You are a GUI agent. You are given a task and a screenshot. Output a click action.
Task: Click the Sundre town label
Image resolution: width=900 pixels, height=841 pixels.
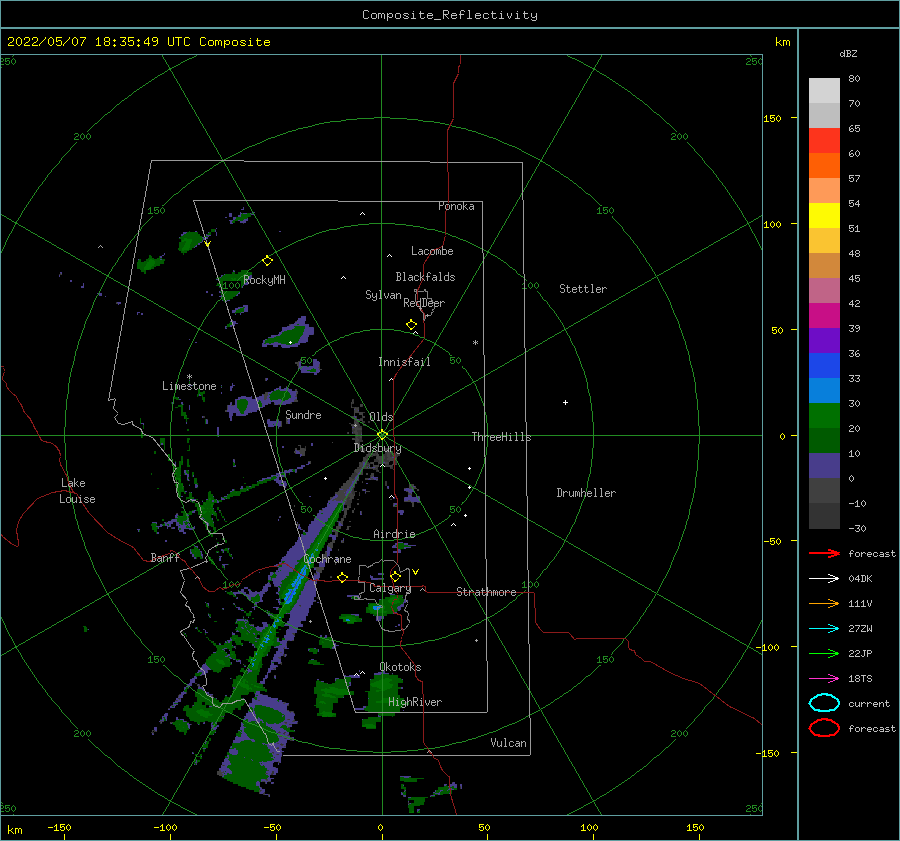point(303,414)
